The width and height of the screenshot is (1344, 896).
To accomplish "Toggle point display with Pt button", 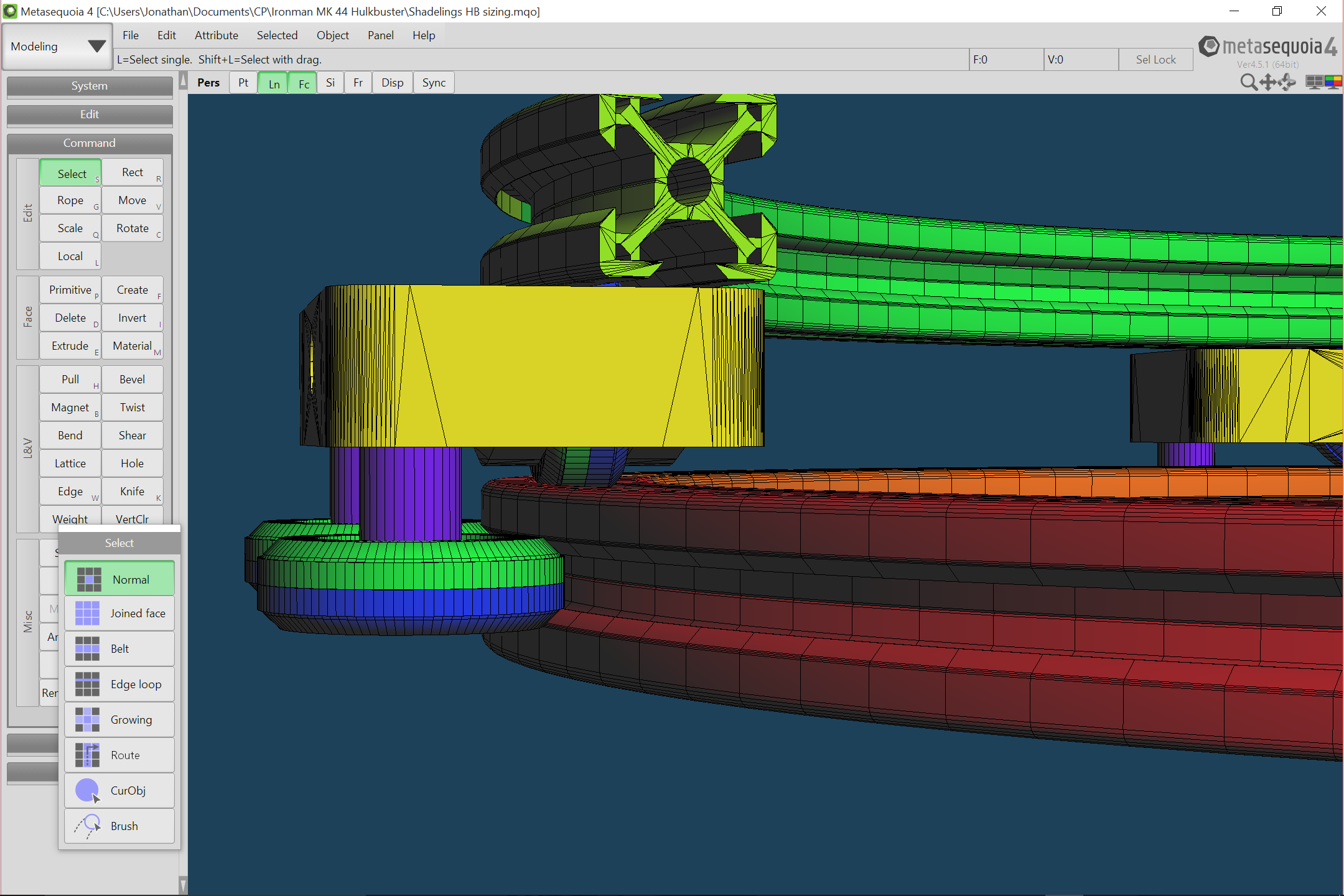I will point(243,83).
